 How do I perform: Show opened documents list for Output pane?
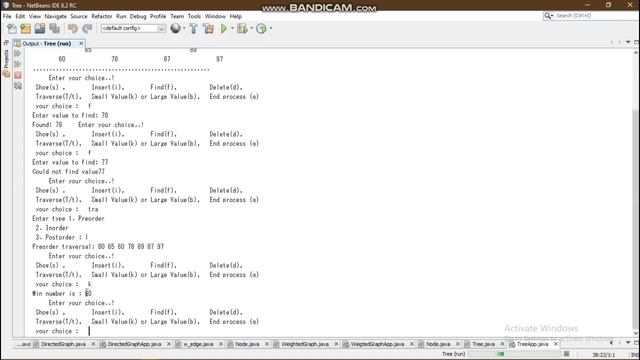(628, 42)
